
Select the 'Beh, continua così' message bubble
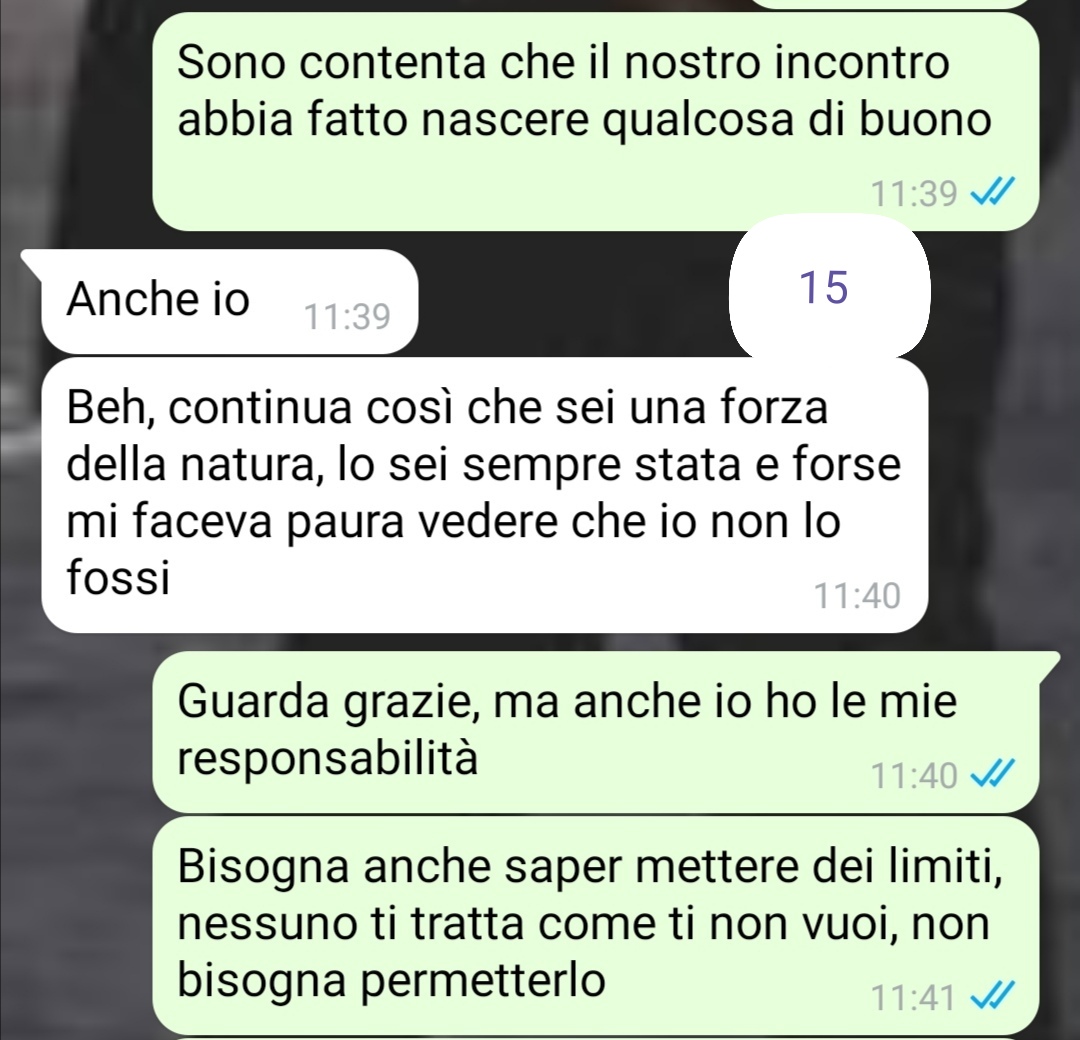(x=484, y=495)
